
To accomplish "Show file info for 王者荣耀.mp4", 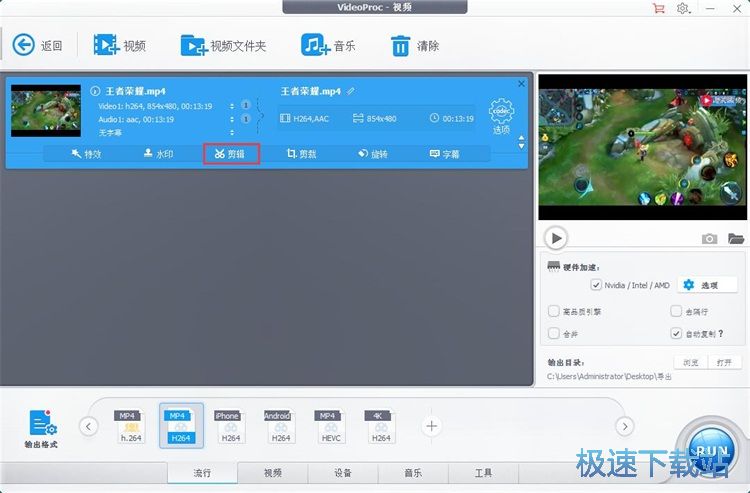I will pos(95,91).
